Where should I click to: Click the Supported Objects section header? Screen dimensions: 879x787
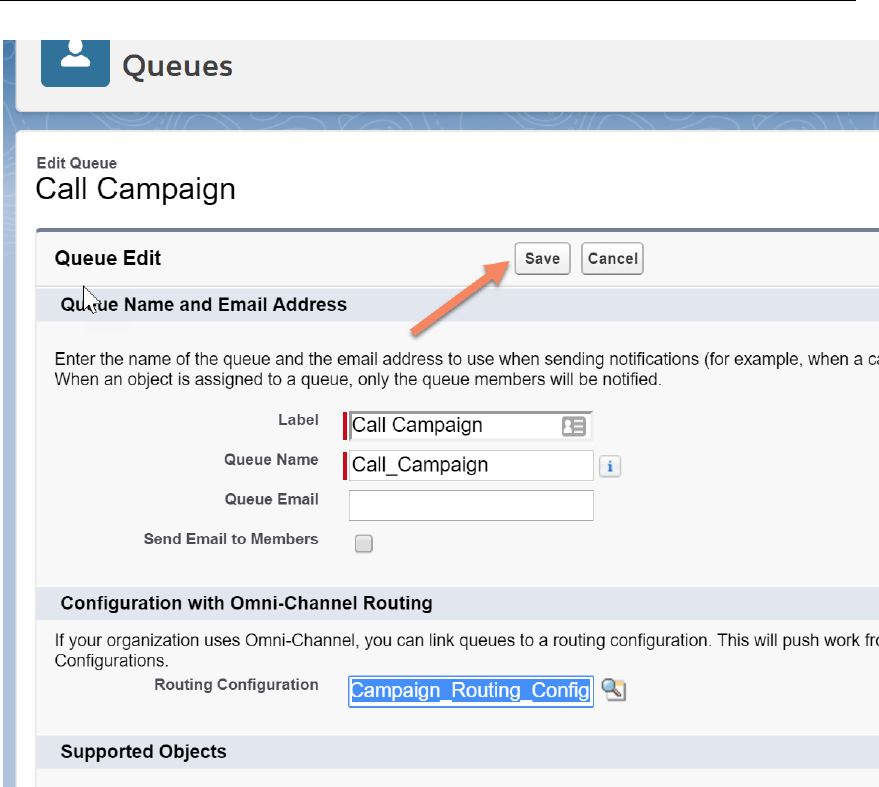coord(143,752)
